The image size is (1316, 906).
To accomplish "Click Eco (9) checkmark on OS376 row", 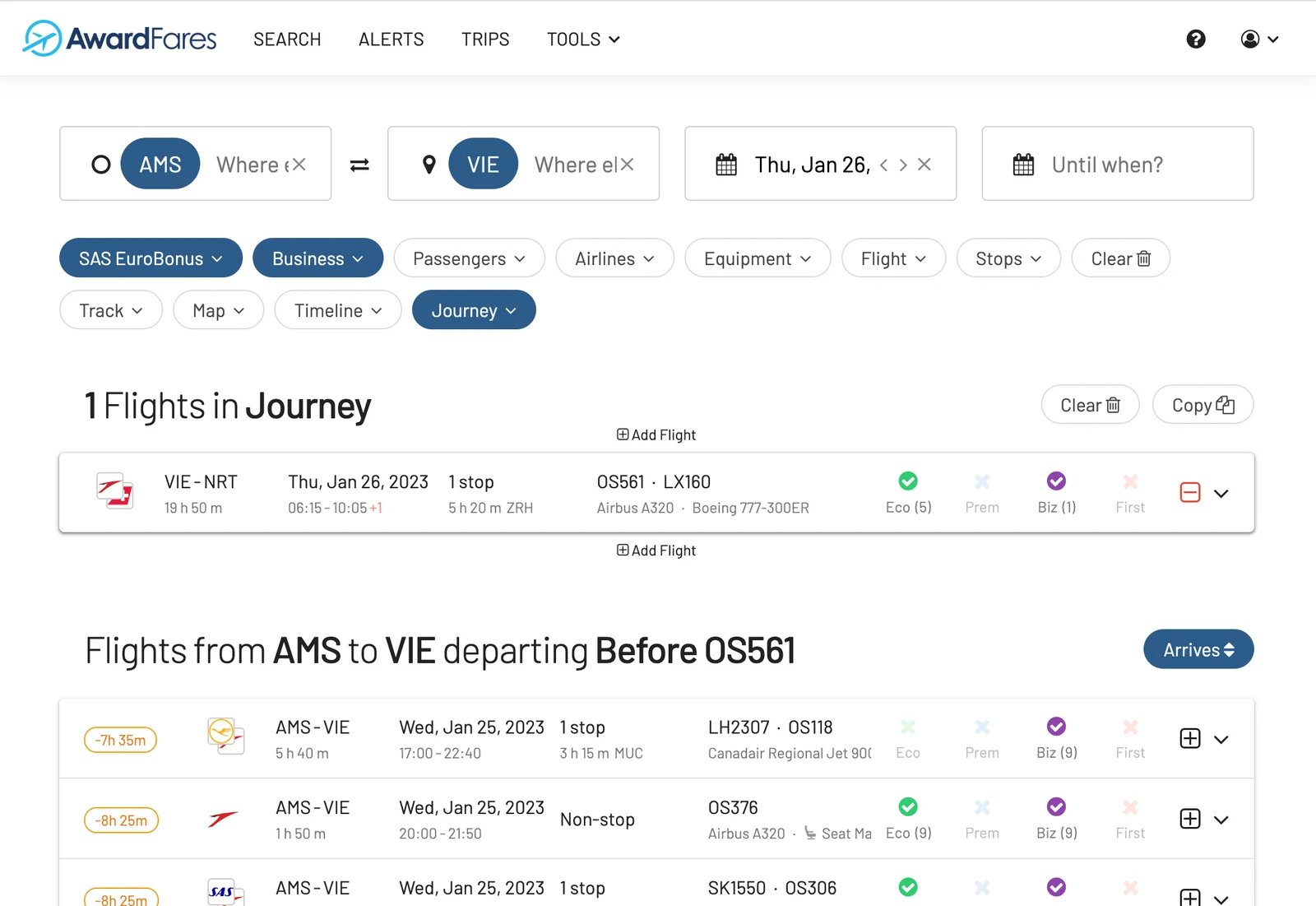I will click(908, 806).
